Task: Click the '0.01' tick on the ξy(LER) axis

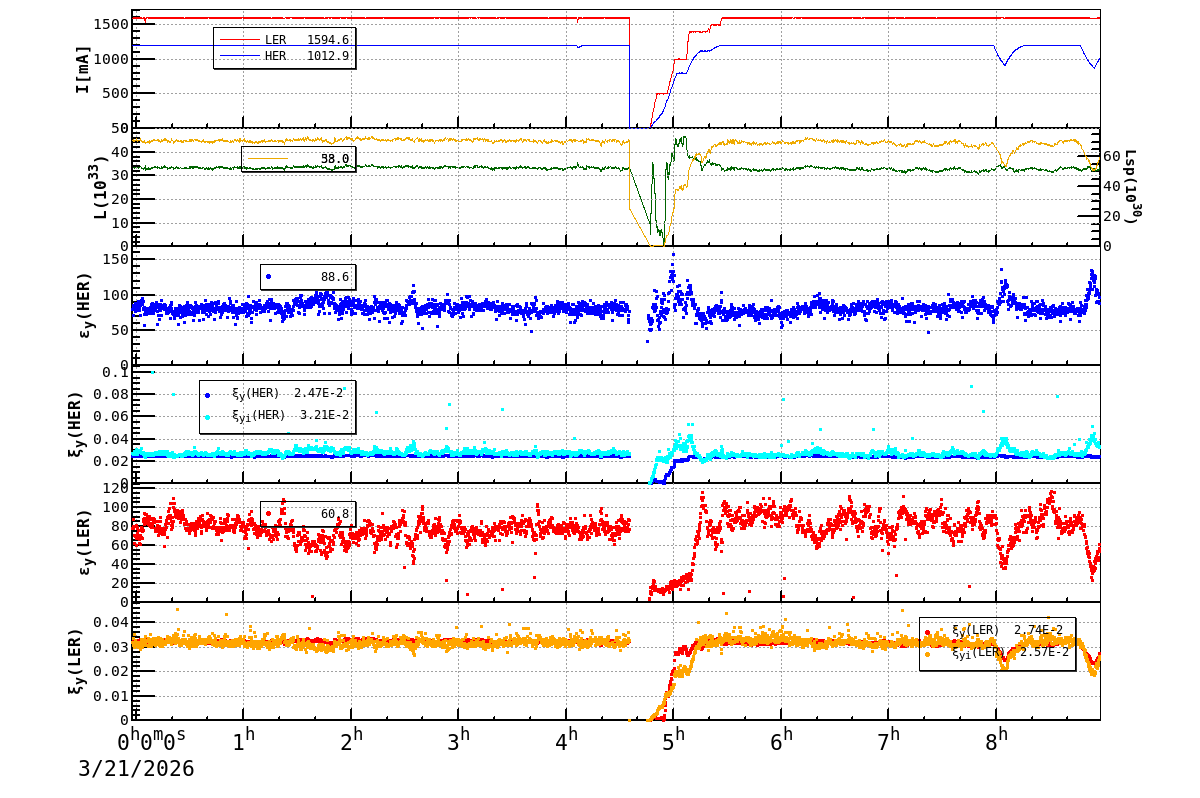Action: pos(109,695)
